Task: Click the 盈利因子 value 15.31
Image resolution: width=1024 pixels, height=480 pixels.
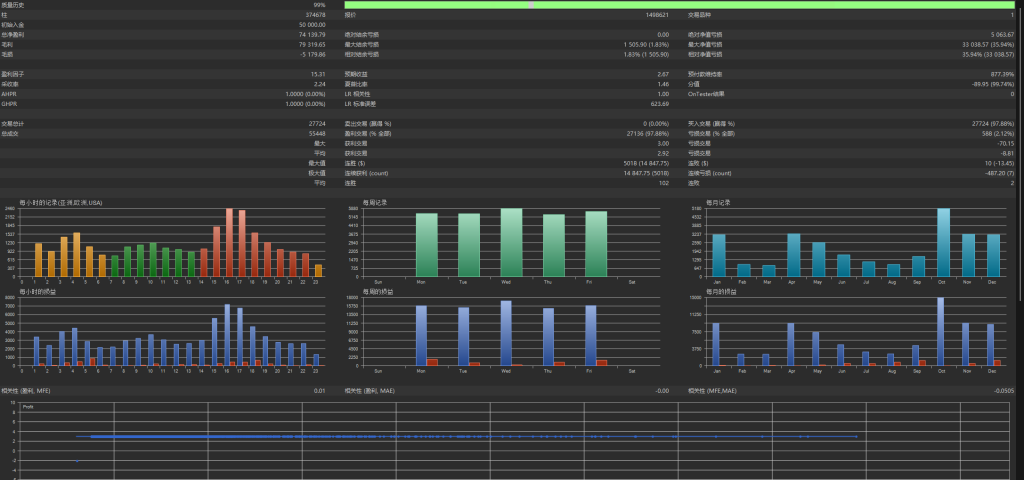Action: pyautogui.click(x=318, y=74)
